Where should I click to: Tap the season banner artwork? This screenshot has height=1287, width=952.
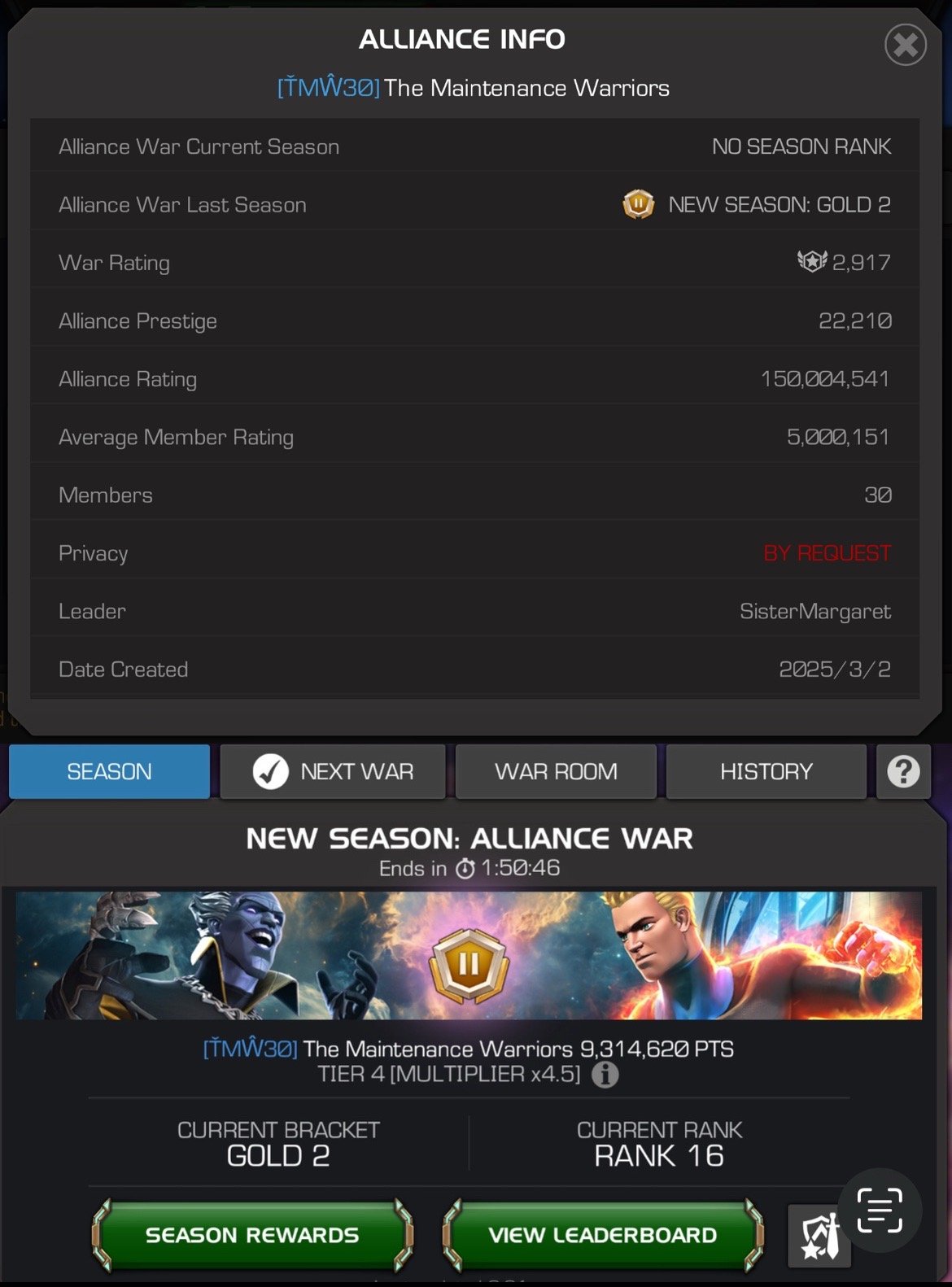(469, 956)
